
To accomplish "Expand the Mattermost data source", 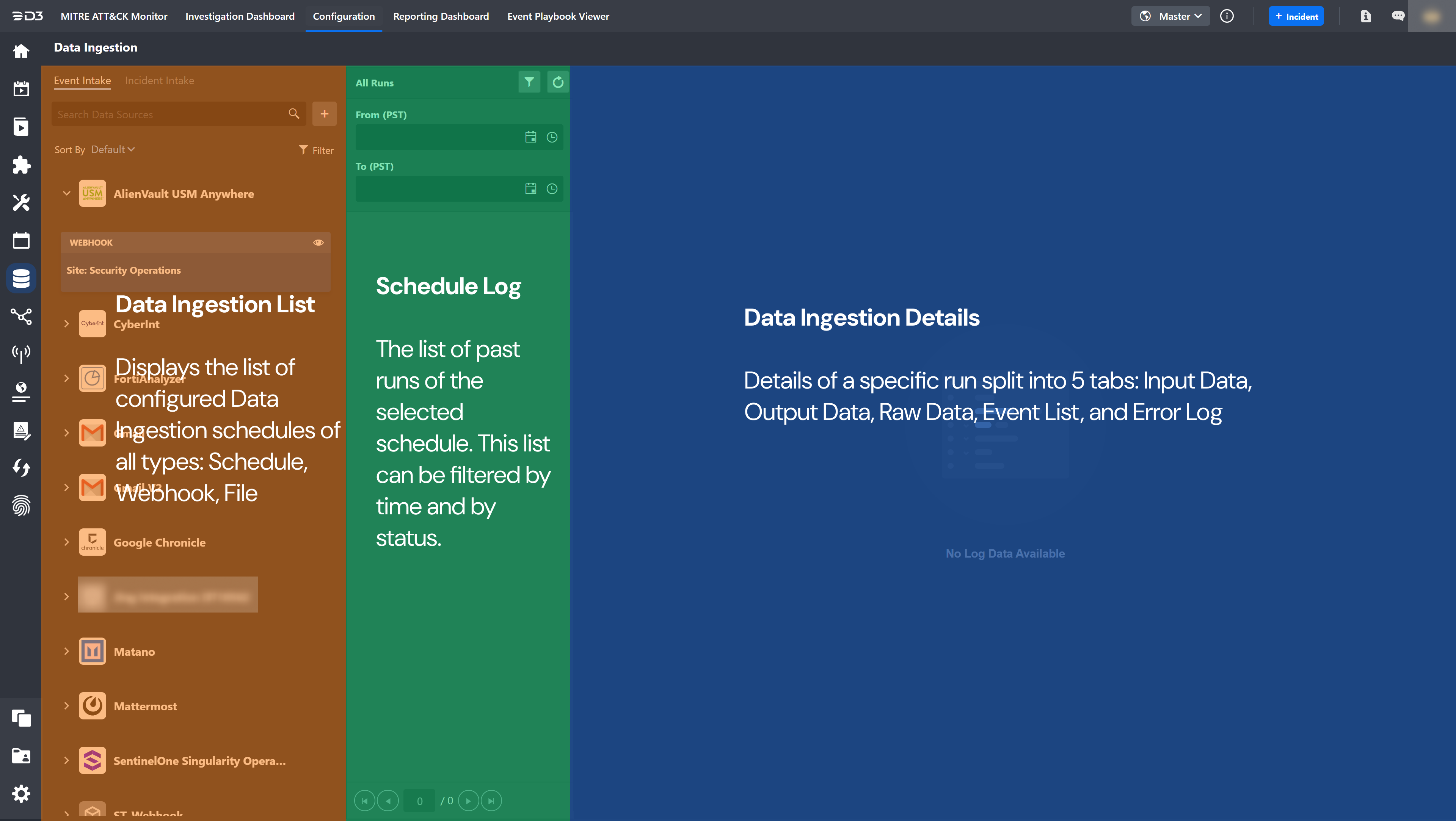I will coord(67,706).
